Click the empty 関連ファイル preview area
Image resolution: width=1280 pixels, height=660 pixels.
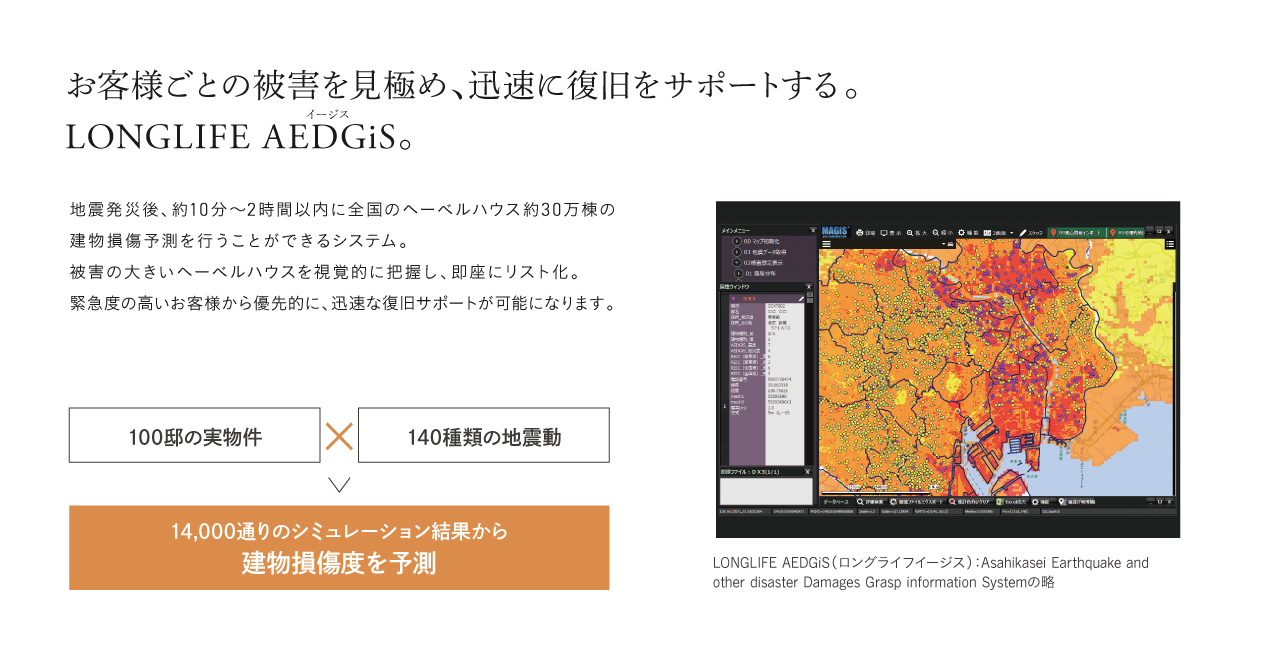(766, 491)
